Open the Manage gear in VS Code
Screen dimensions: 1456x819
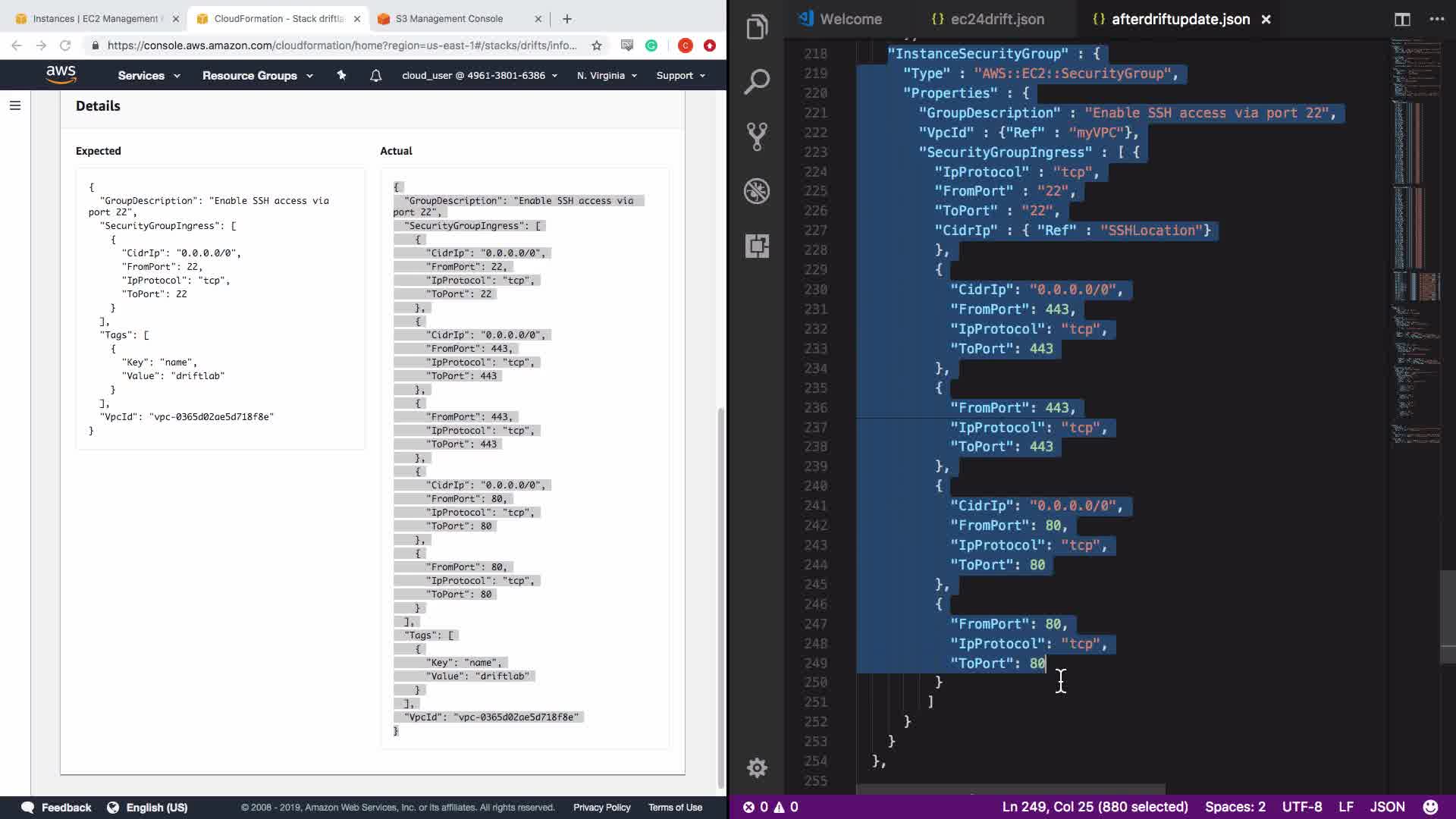(x=757, y=767)
